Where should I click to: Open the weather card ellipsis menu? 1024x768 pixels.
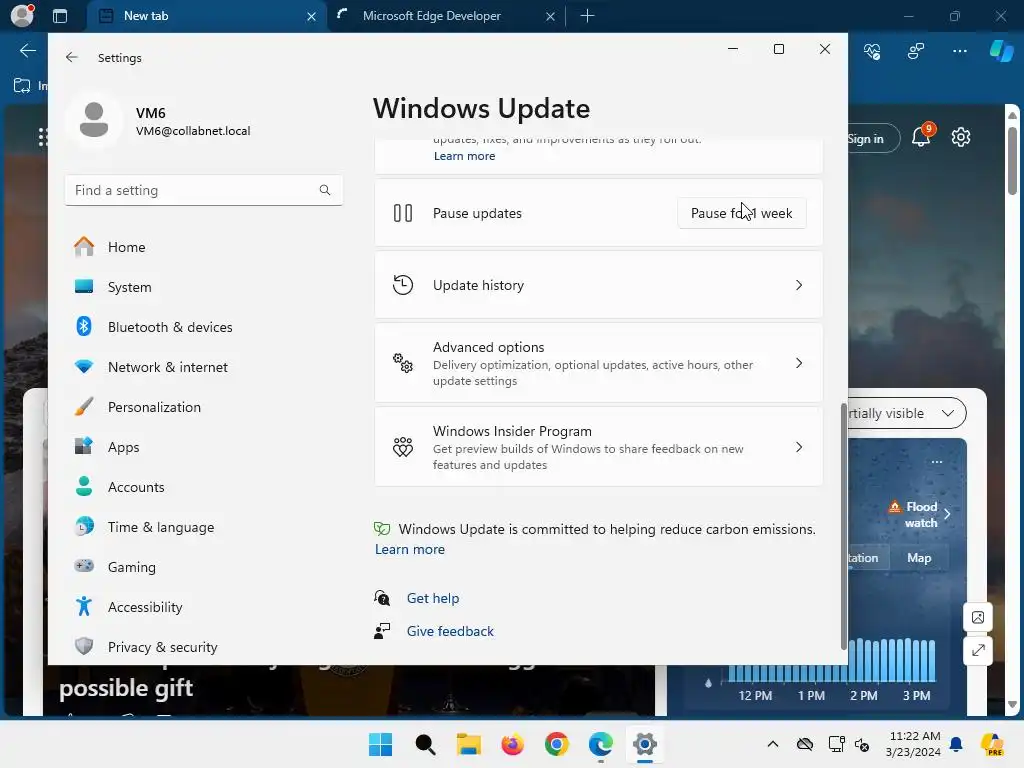click(936, 462)
